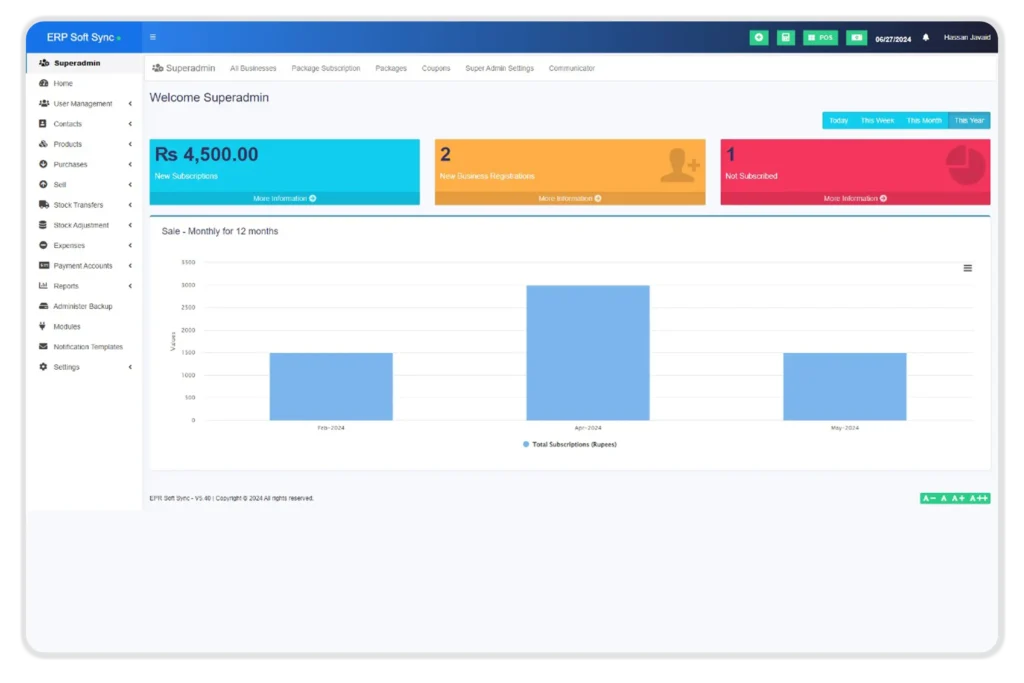Open the calculator icon in top bar

[x=786, y=38]
